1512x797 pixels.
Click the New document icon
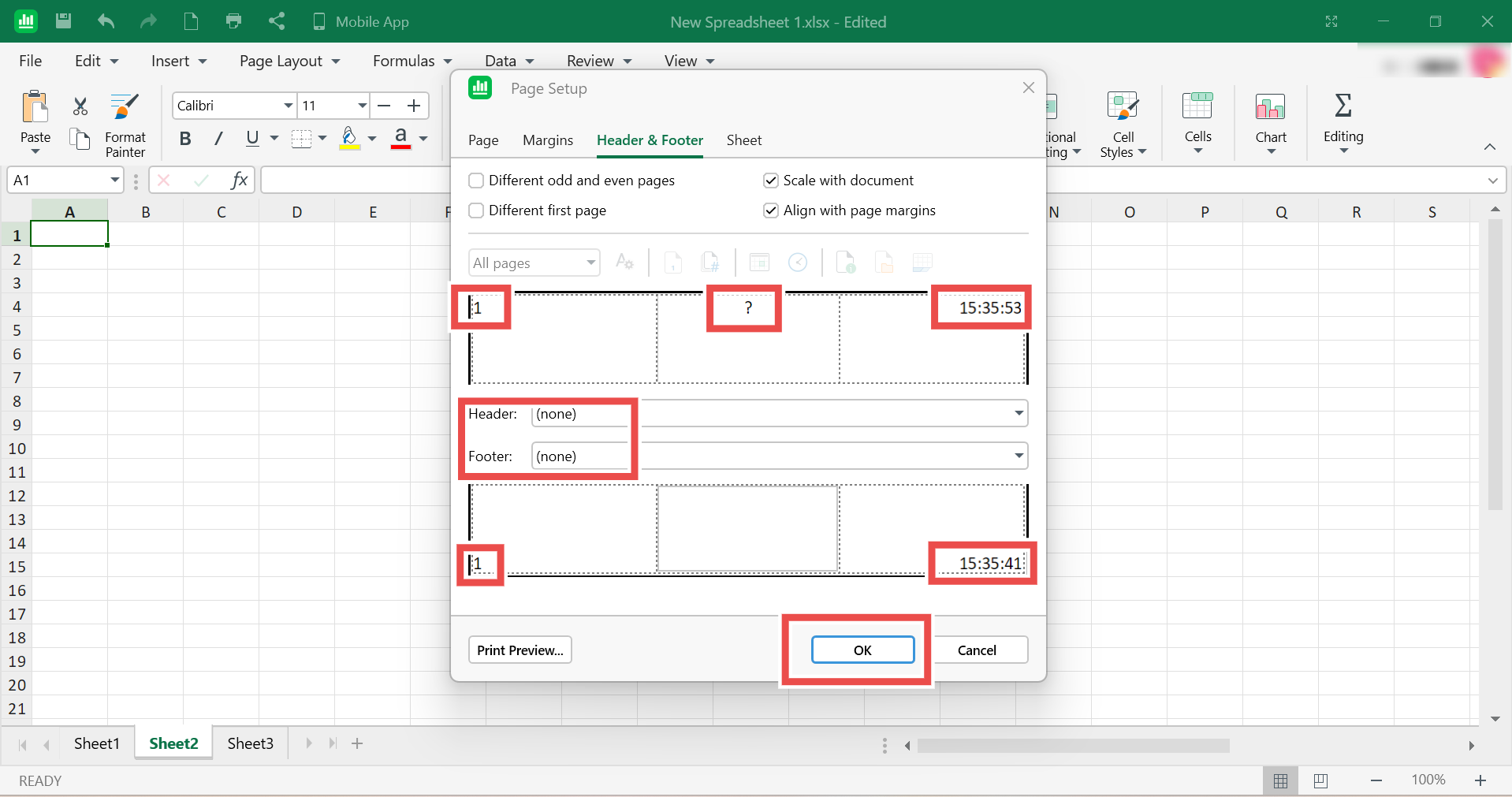click(x=191, y=21)
